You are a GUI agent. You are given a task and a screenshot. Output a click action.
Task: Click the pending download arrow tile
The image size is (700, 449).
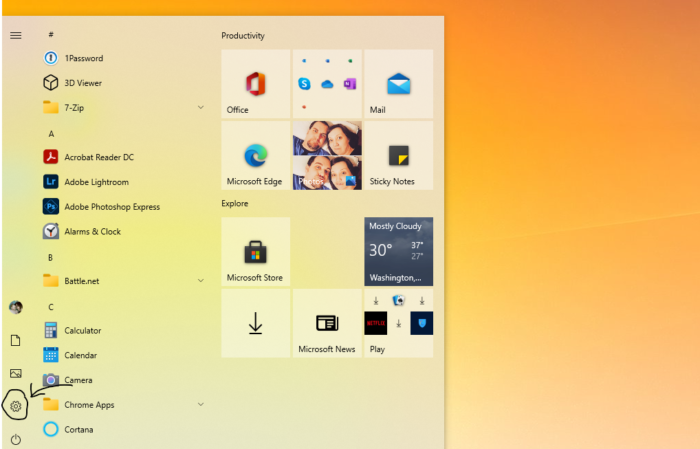point(255,323)
